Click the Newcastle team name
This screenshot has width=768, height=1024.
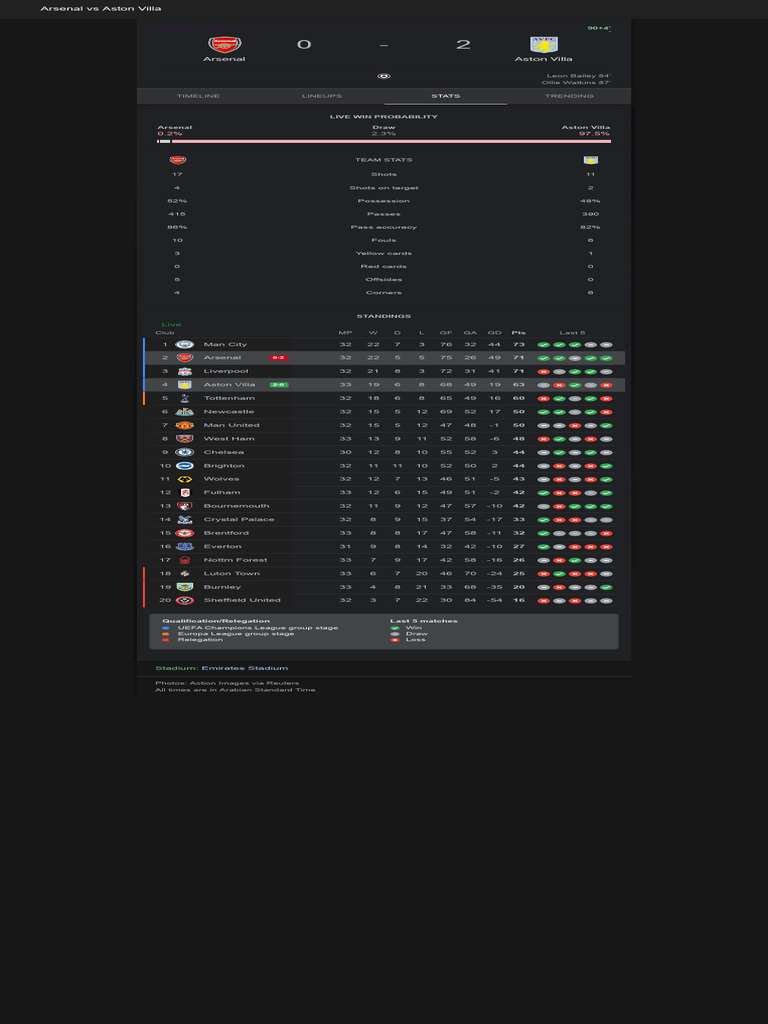[229, 411]
